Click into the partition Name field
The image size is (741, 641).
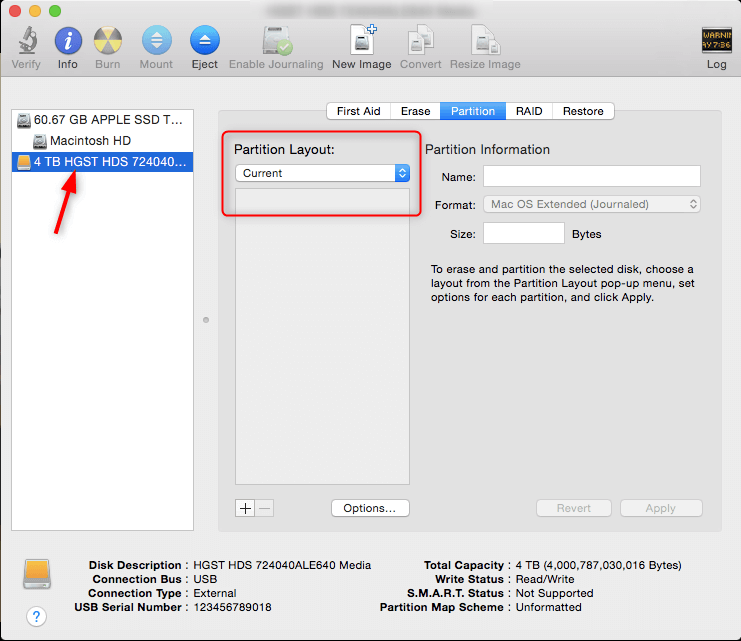pos(591,177)
